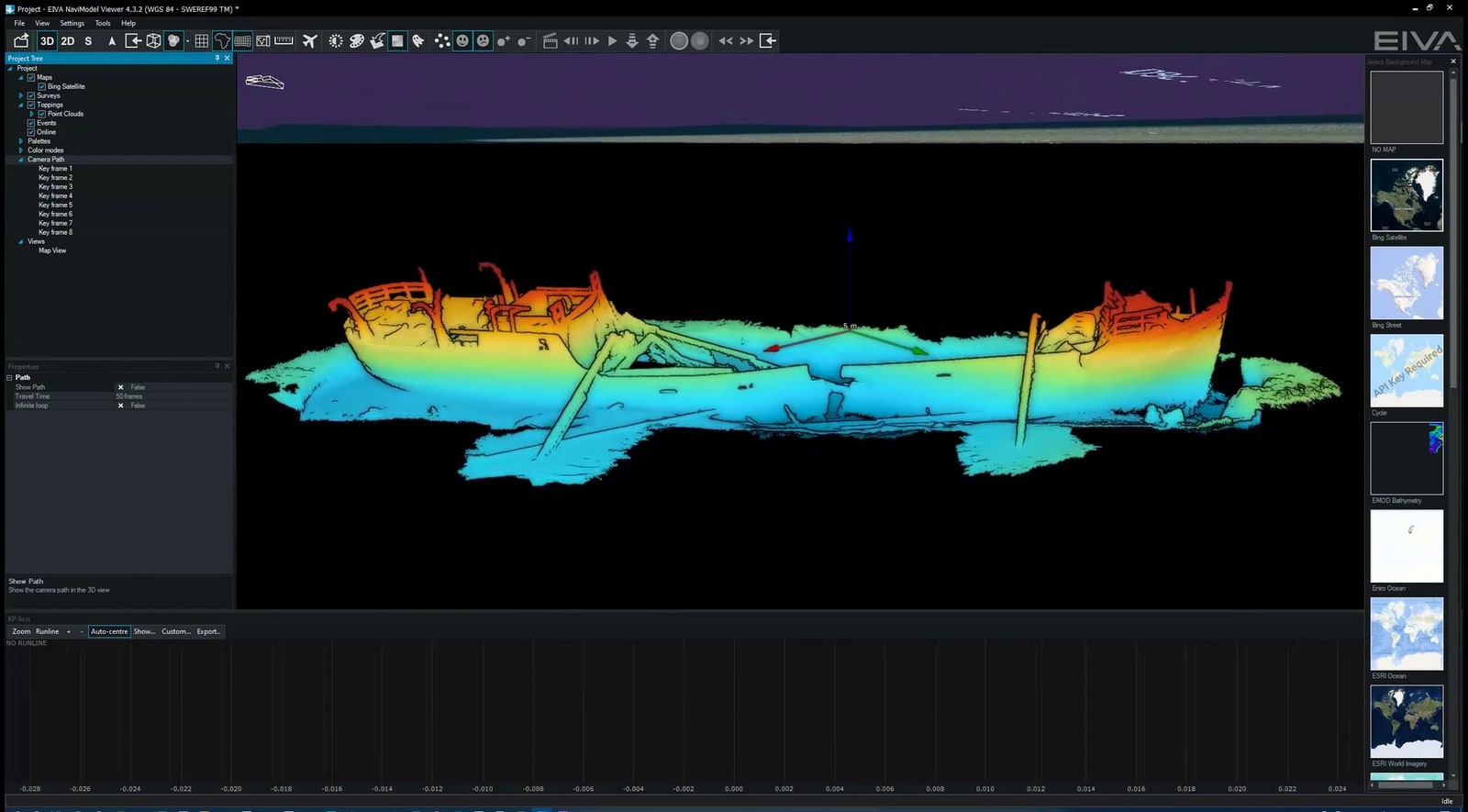Click the sad smiley face icon
Image resolution: width=1468 pixels, height=812 pixels.
[x=484, y=41]
